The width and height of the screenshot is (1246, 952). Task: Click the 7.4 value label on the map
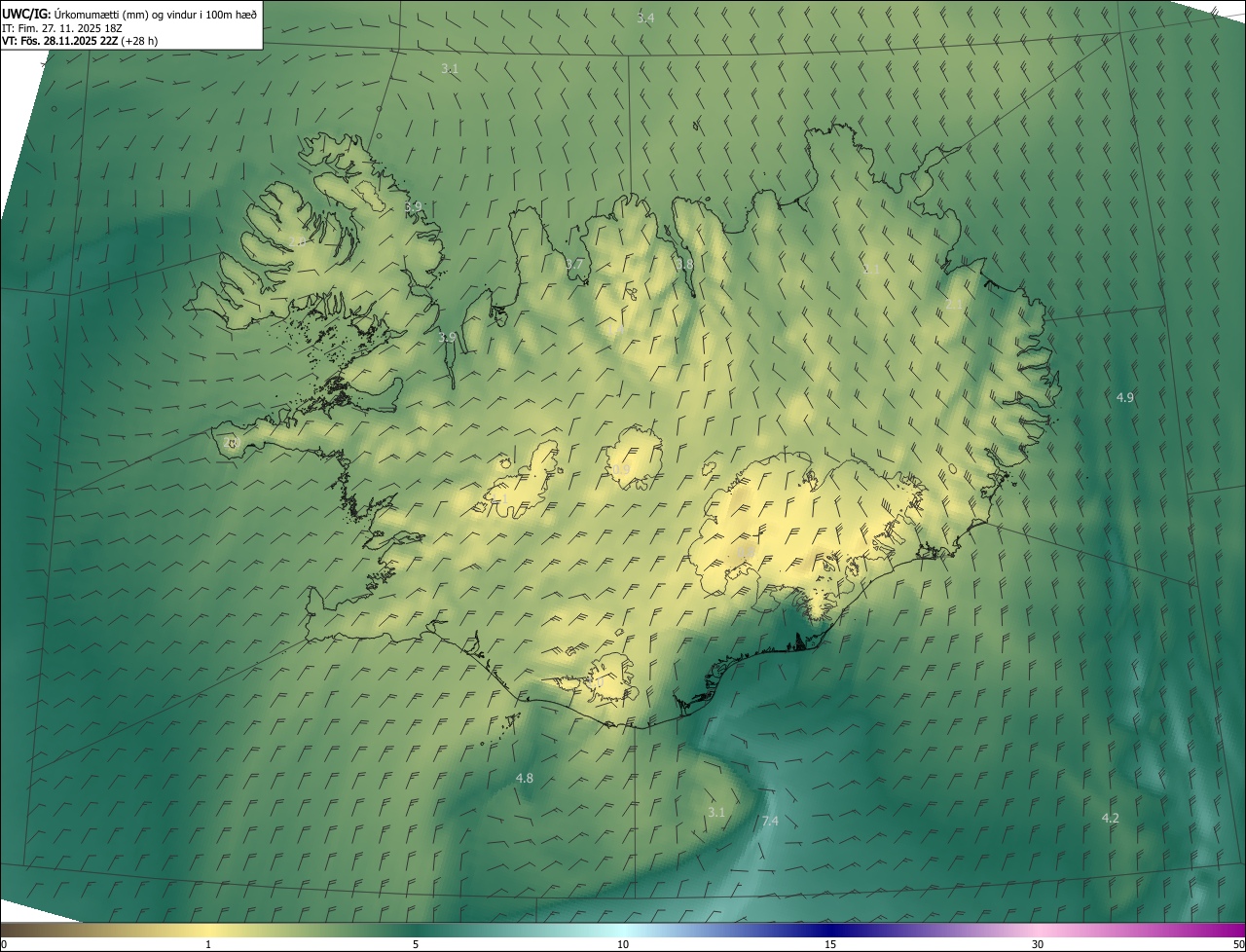pos(770,821)
